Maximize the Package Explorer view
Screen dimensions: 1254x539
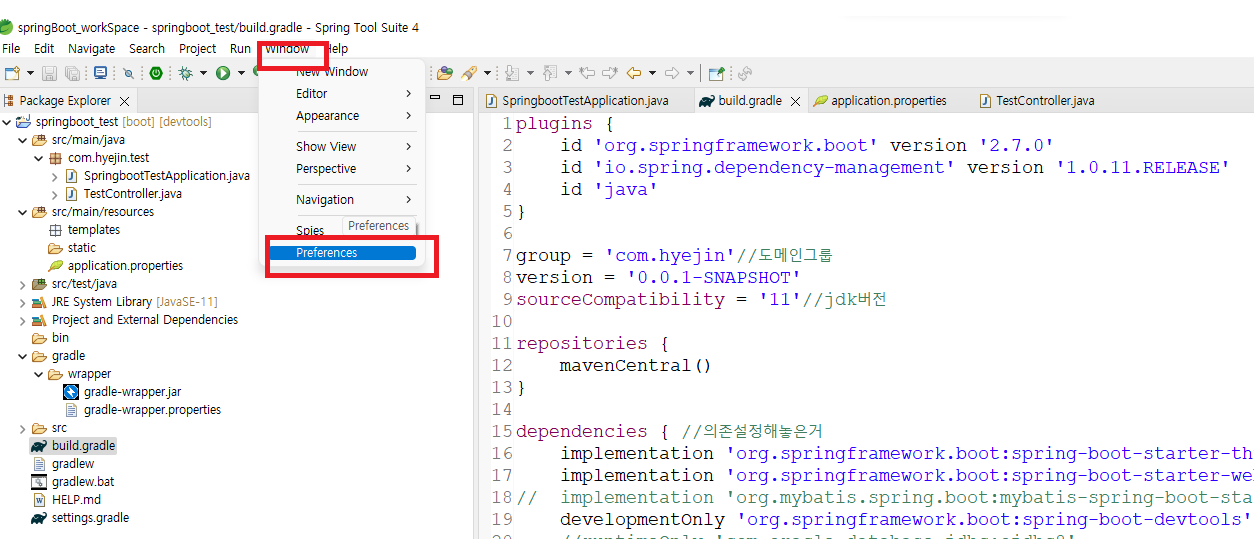(458, 100)
